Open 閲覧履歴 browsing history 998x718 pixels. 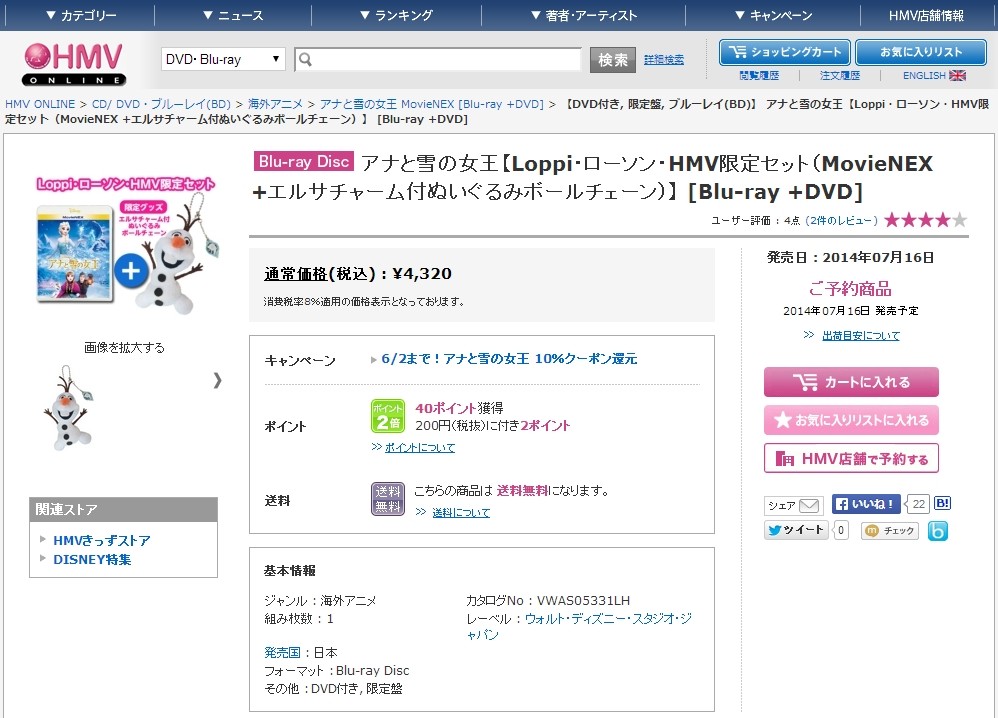(759, 76)
